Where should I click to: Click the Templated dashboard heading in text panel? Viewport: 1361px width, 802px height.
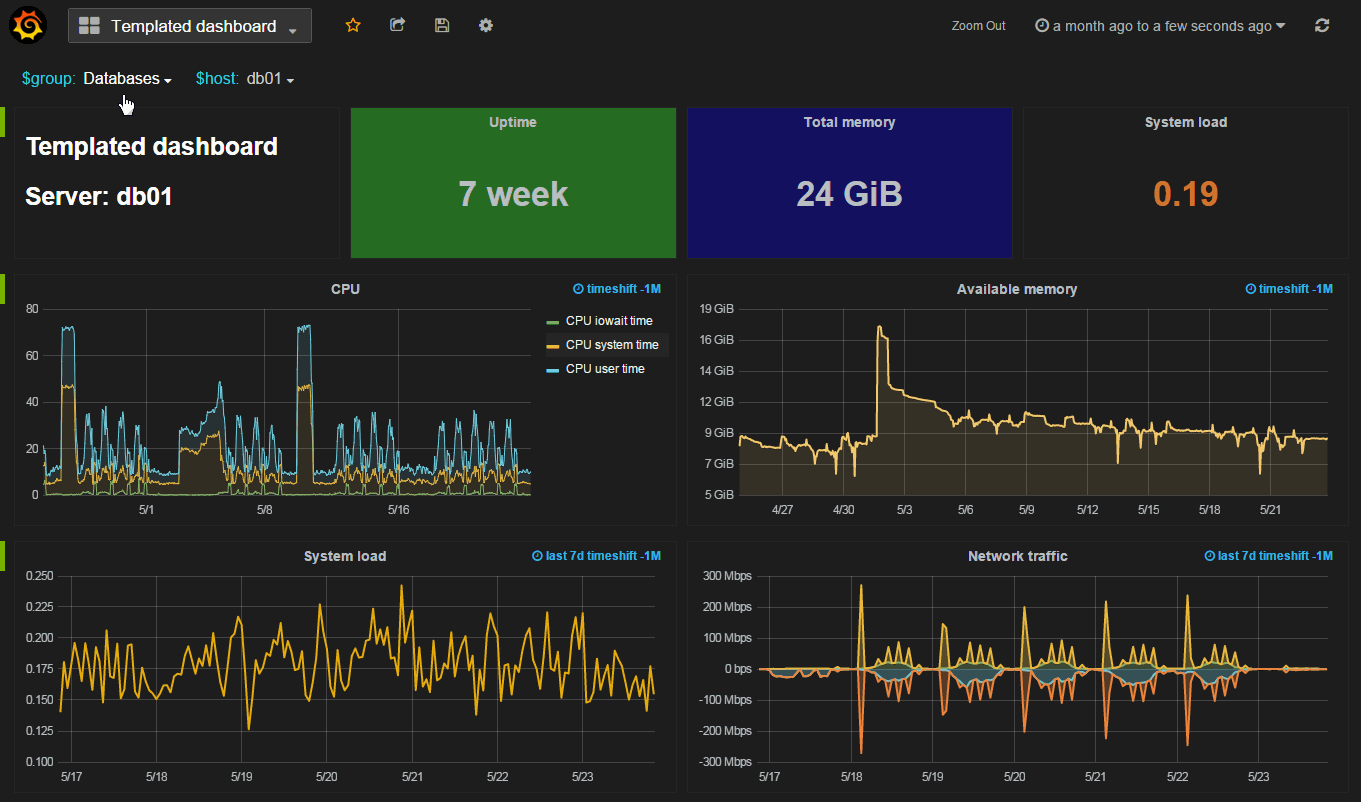(x=152, y=147)
